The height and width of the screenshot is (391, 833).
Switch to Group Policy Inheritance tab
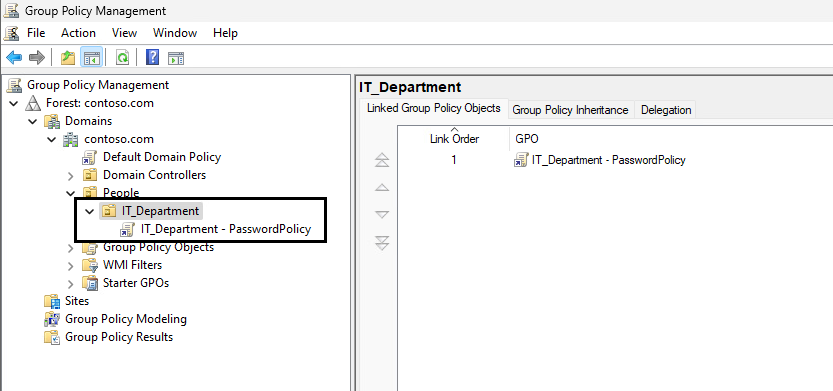coord(570,110)
